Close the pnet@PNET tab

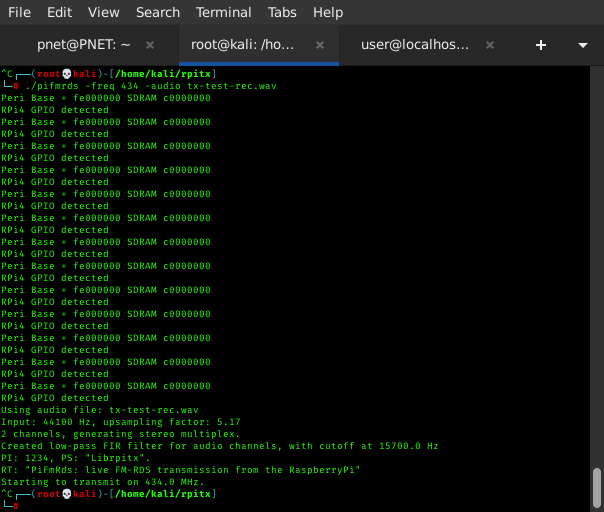pos(150,45)
